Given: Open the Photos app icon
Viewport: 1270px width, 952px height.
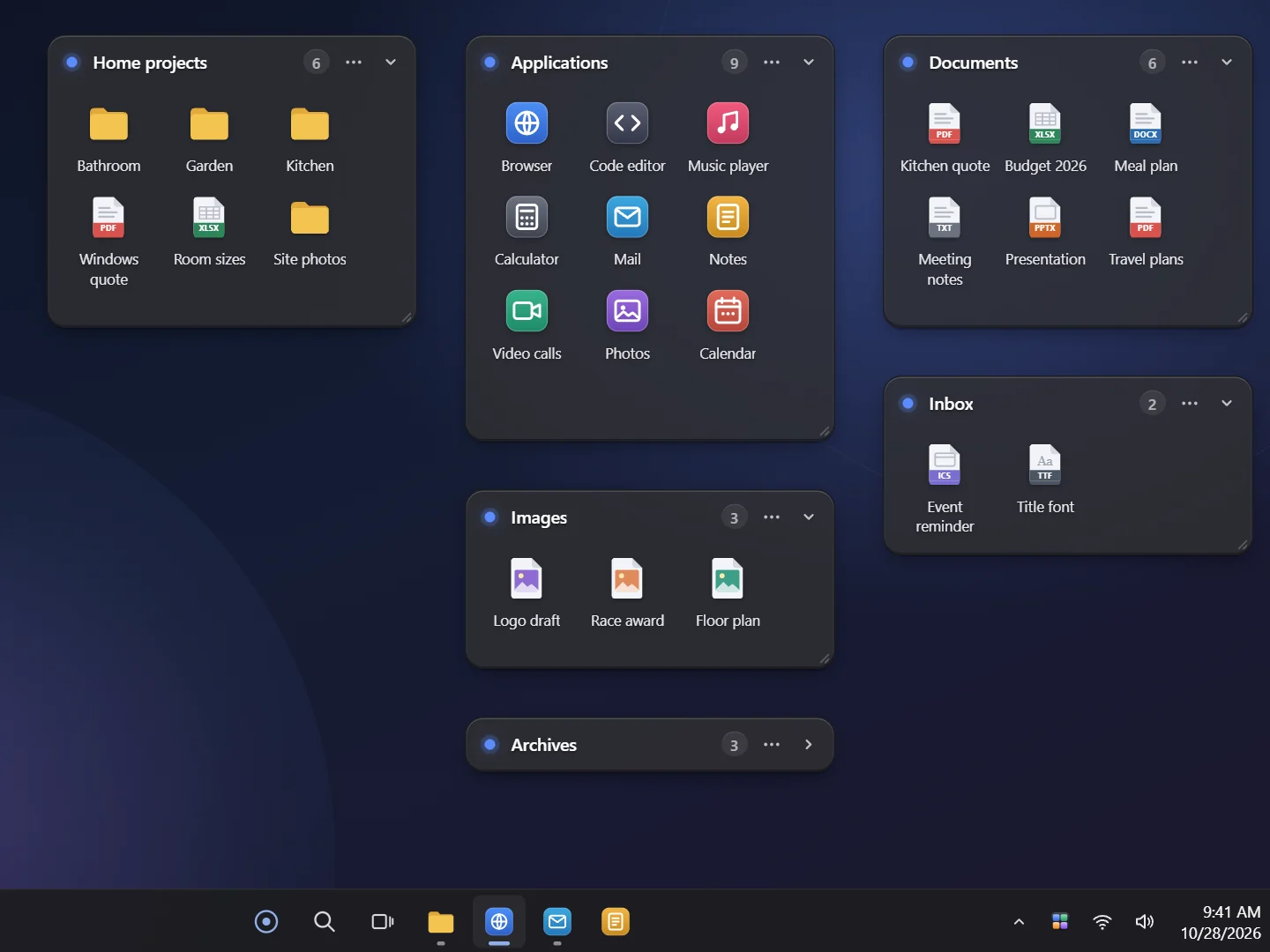Looking at the screenshot, I should coord(627,311).
